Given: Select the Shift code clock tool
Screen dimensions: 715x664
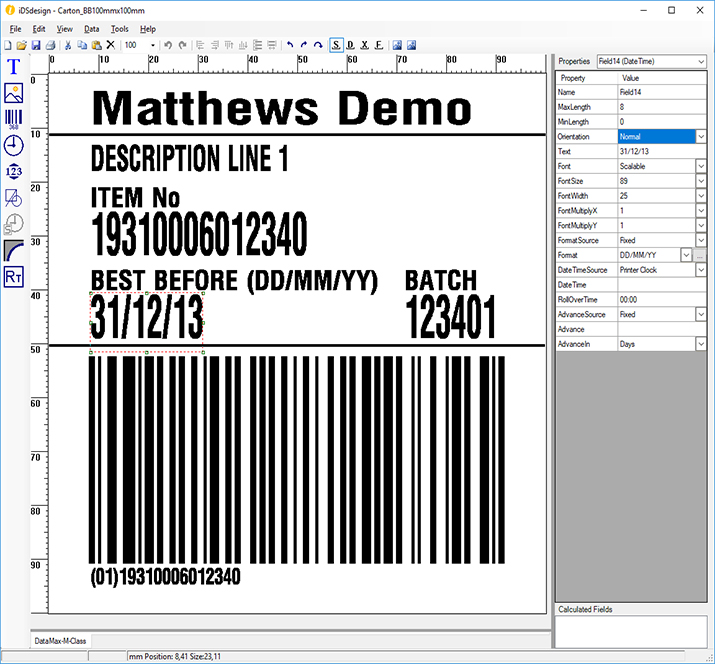Looking at the screenshot, I should coord(14,224).
